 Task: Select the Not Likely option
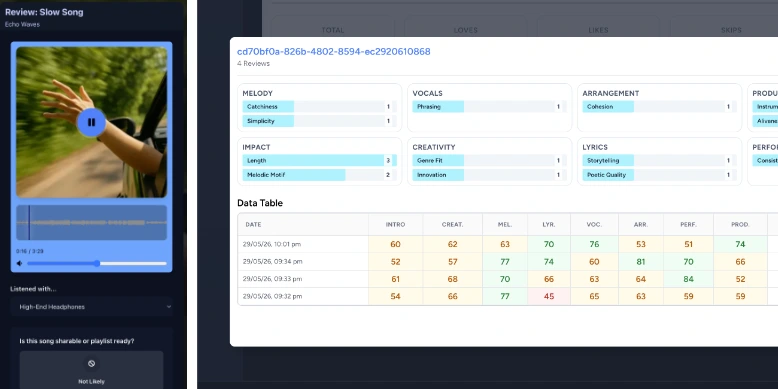[91, 370]
